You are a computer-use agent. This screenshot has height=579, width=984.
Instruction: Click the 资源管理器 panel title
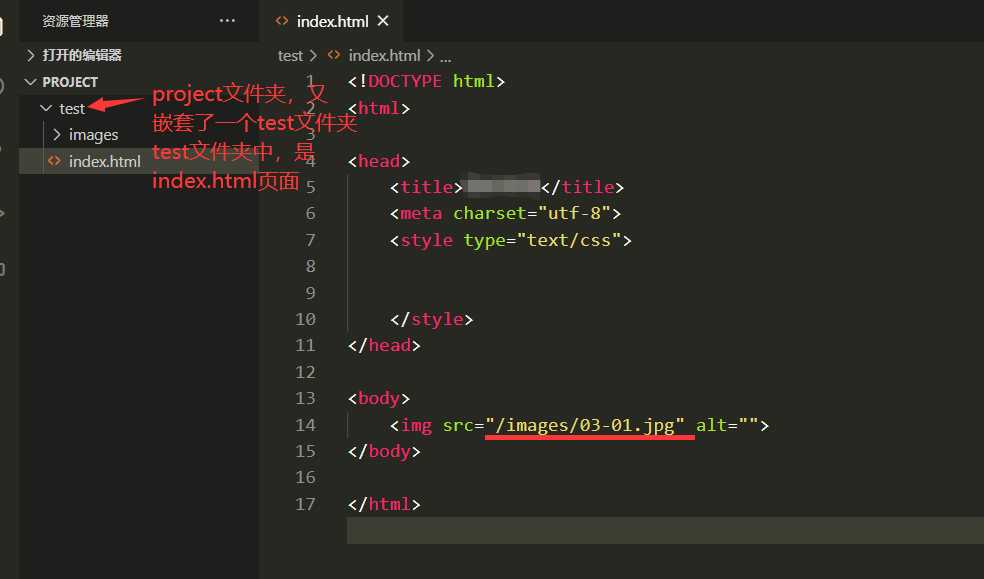coord(75,21)
